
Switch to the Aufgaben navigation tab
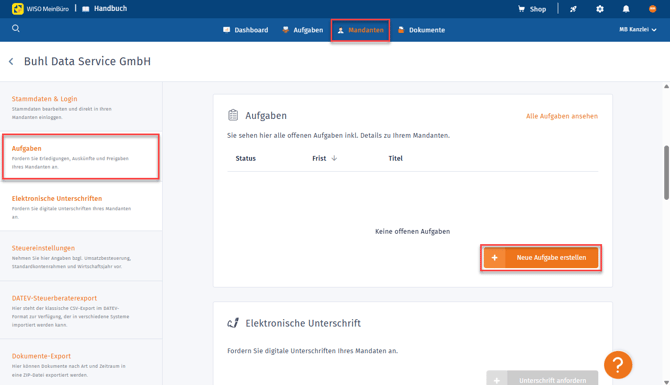click(x=303, y=30)
